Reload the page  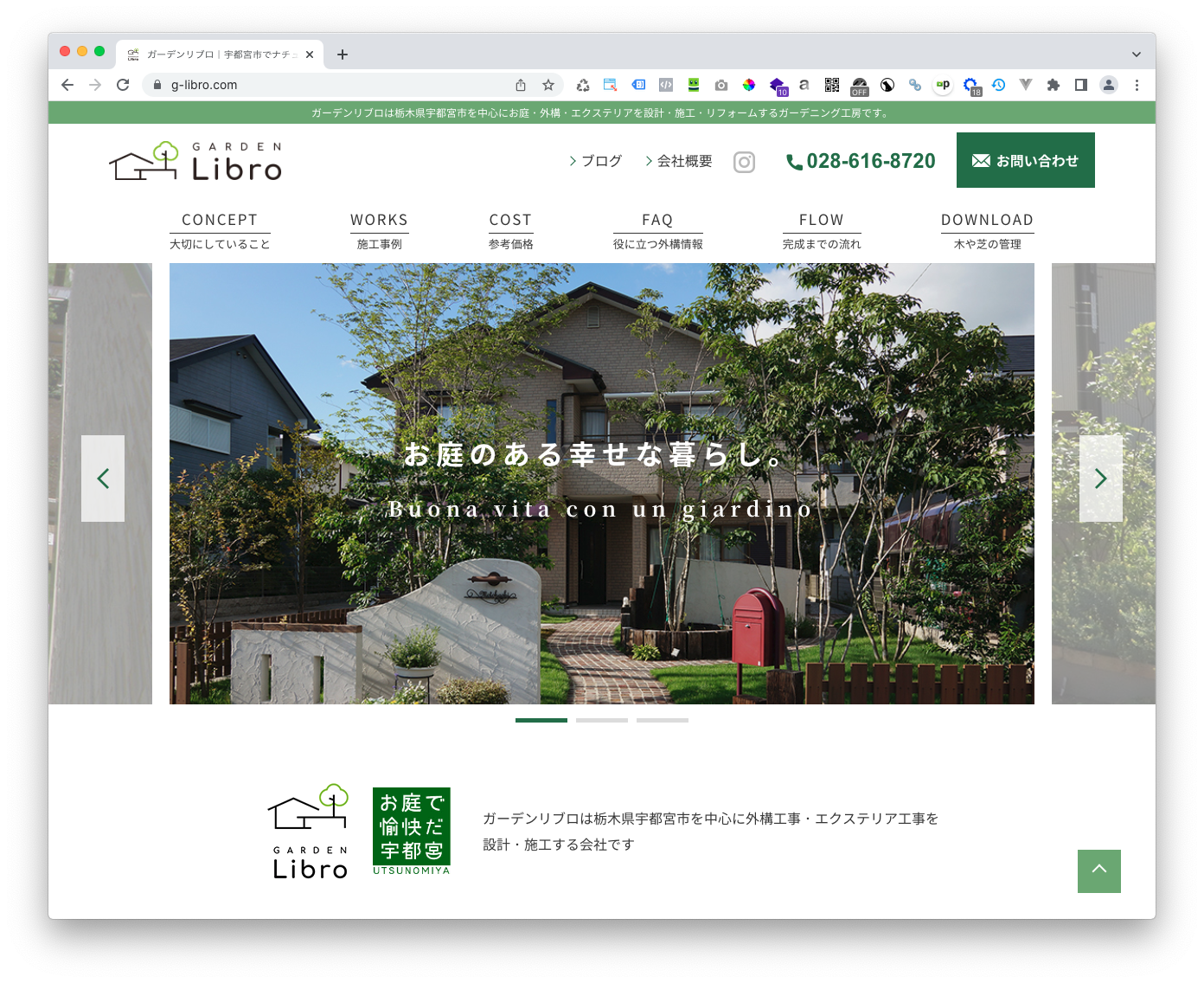tap(123, 85)
